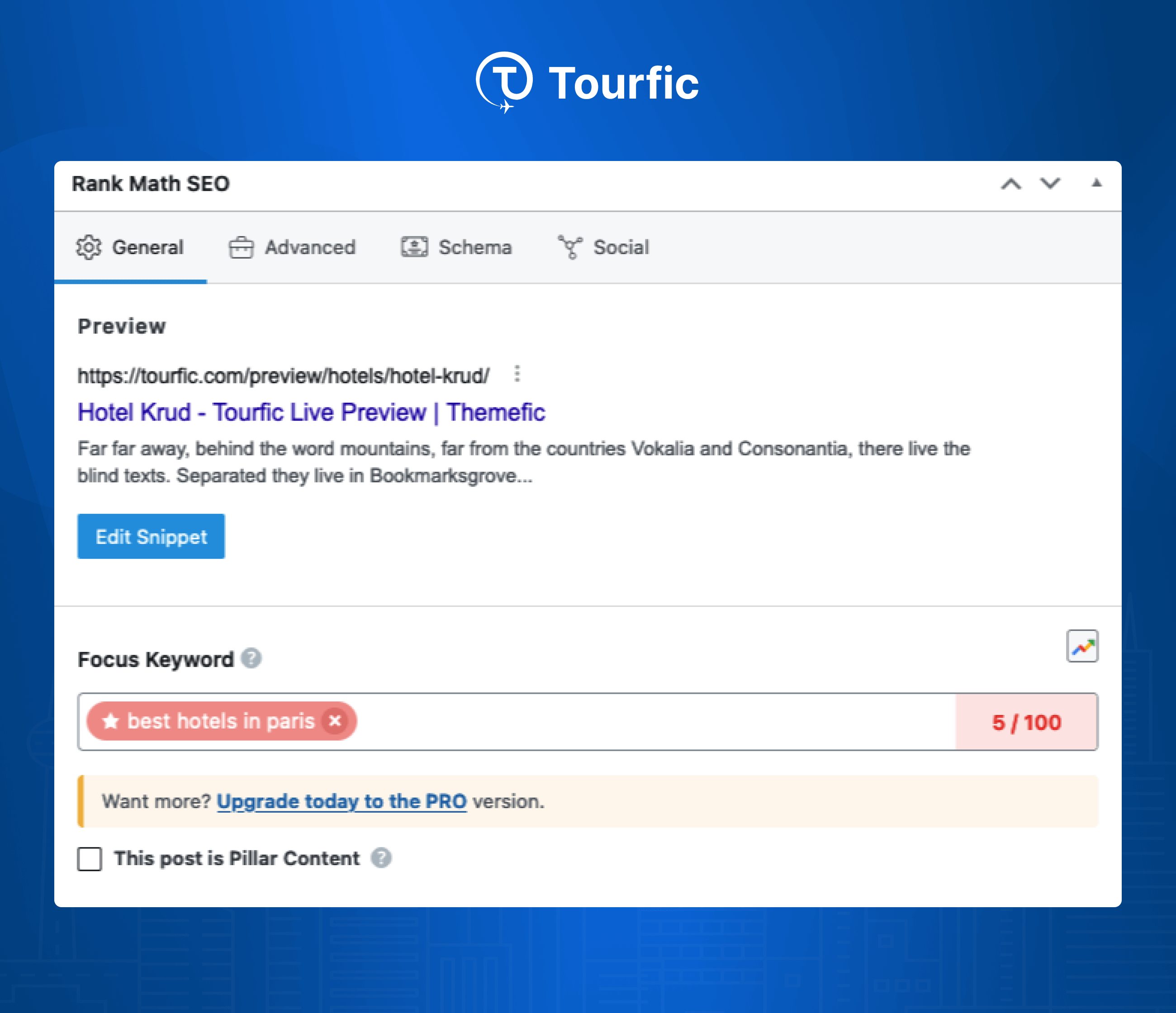Click the Rank Math SEO panel title

click(151, 184)
